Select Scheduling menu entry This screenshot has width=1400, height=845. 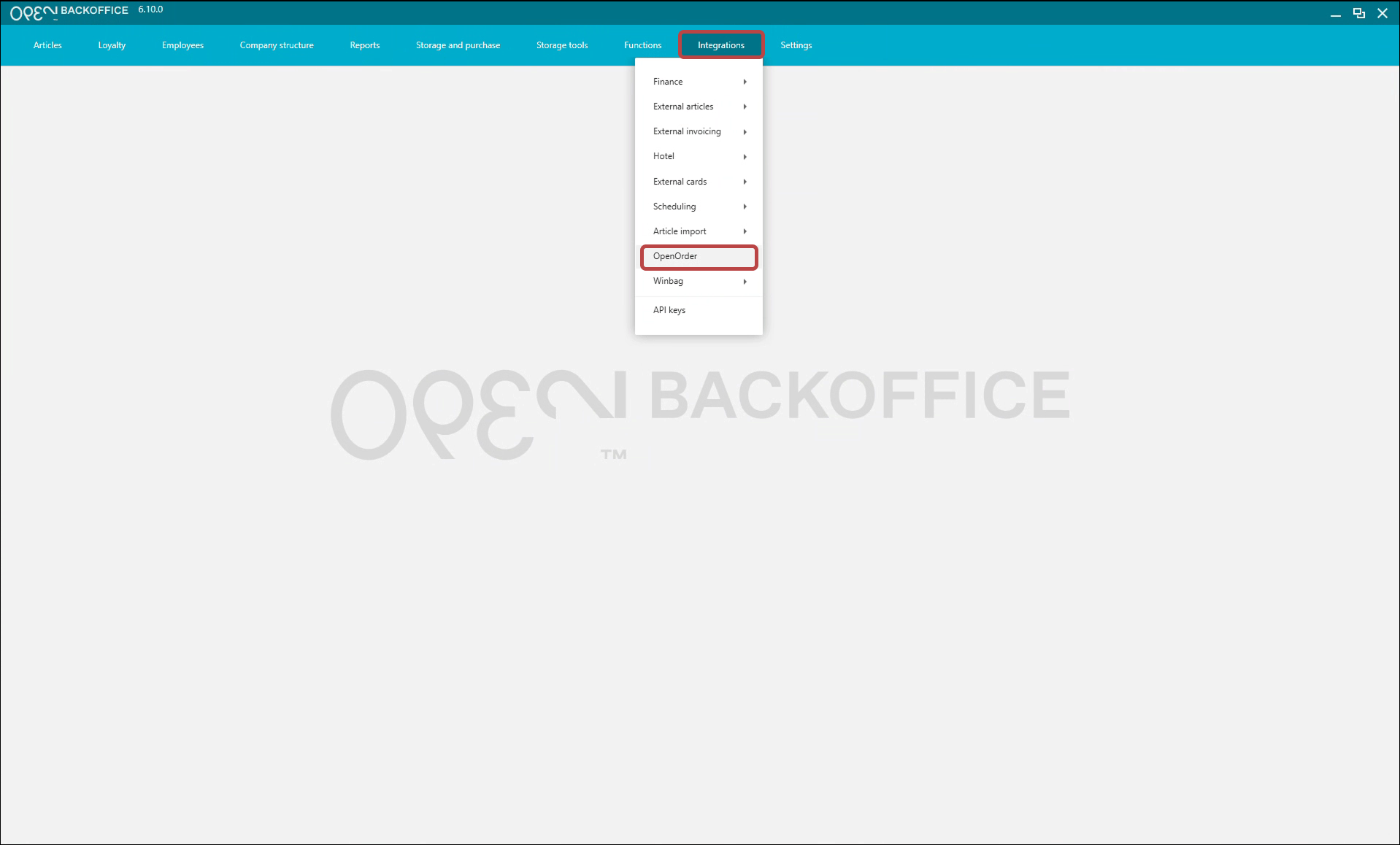[x=699, y=207]
